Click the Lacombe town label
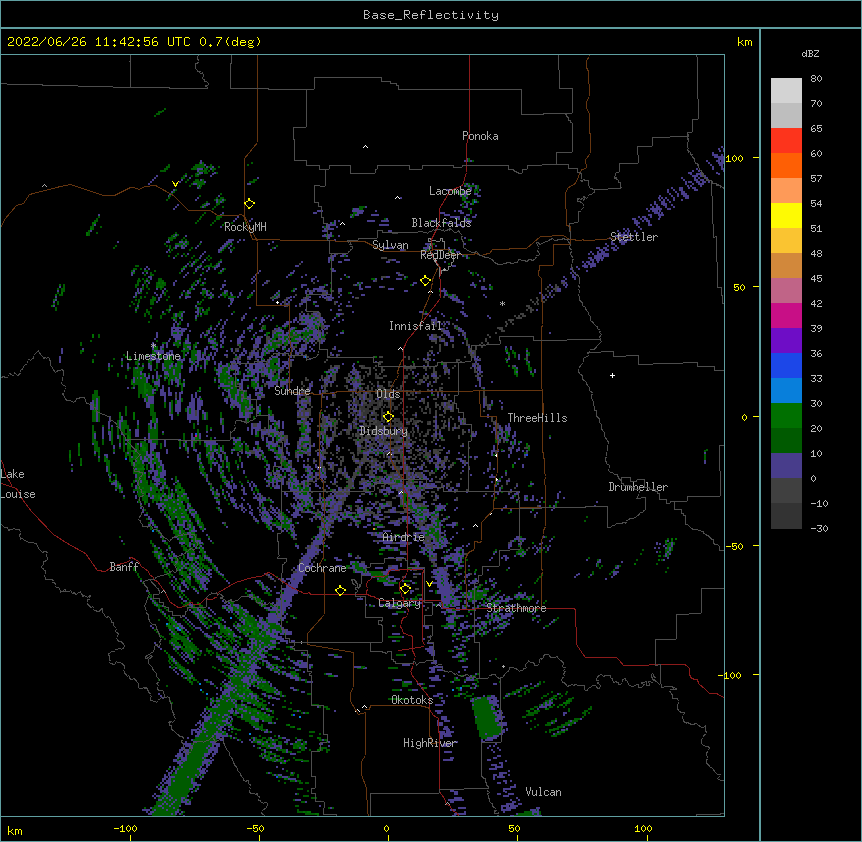Screen dimensions: 862x842 [450, 191]
